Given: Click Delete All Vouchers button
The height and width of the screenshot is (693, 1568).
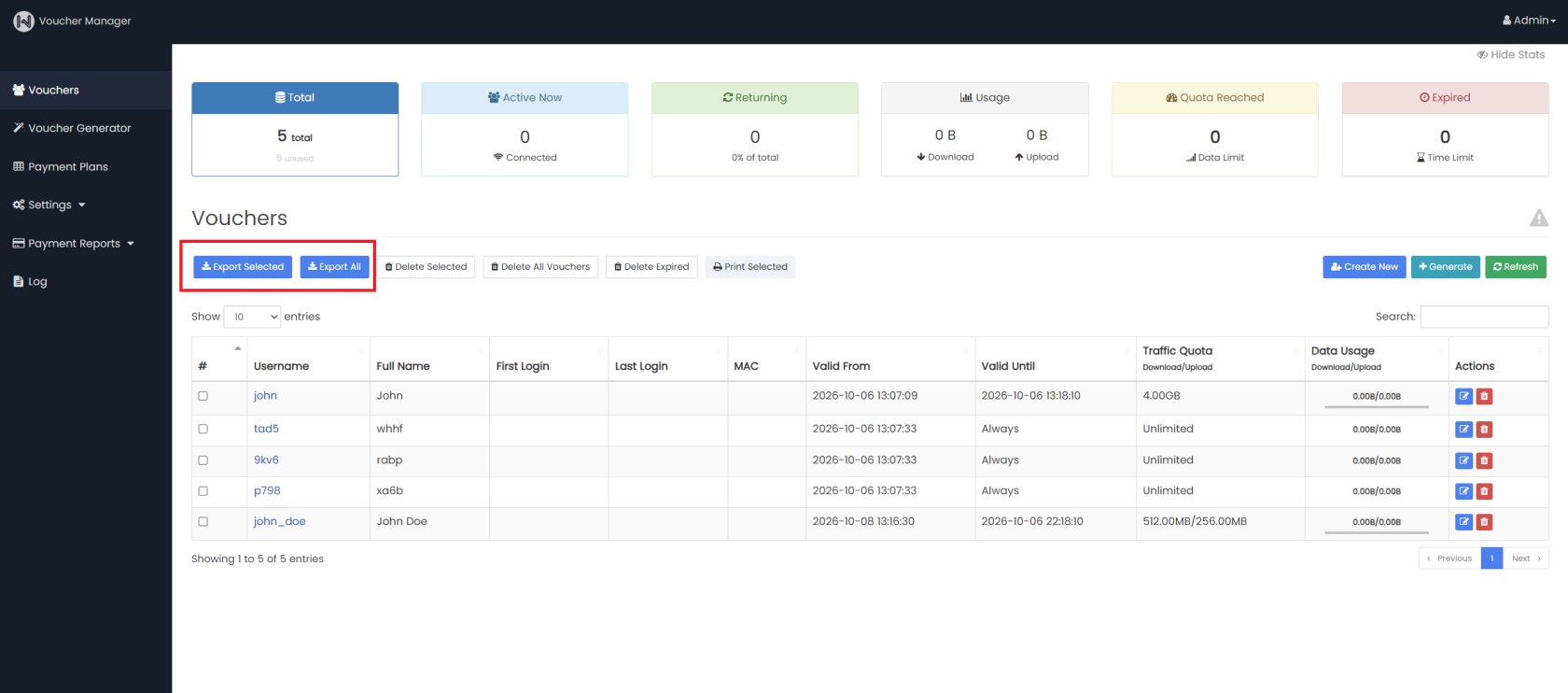Looking at the screenshot, I should tap(540, 267).
